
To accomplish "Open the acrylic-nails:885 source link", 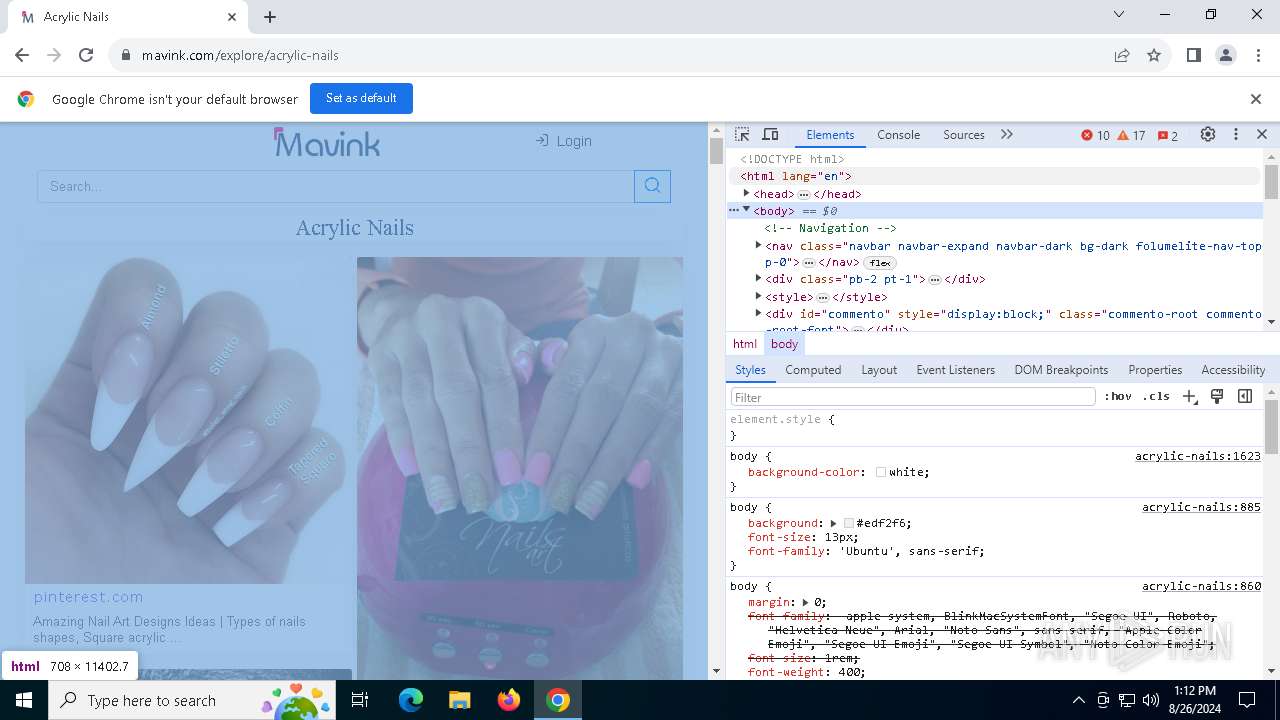I will [x=1202, y=507].
